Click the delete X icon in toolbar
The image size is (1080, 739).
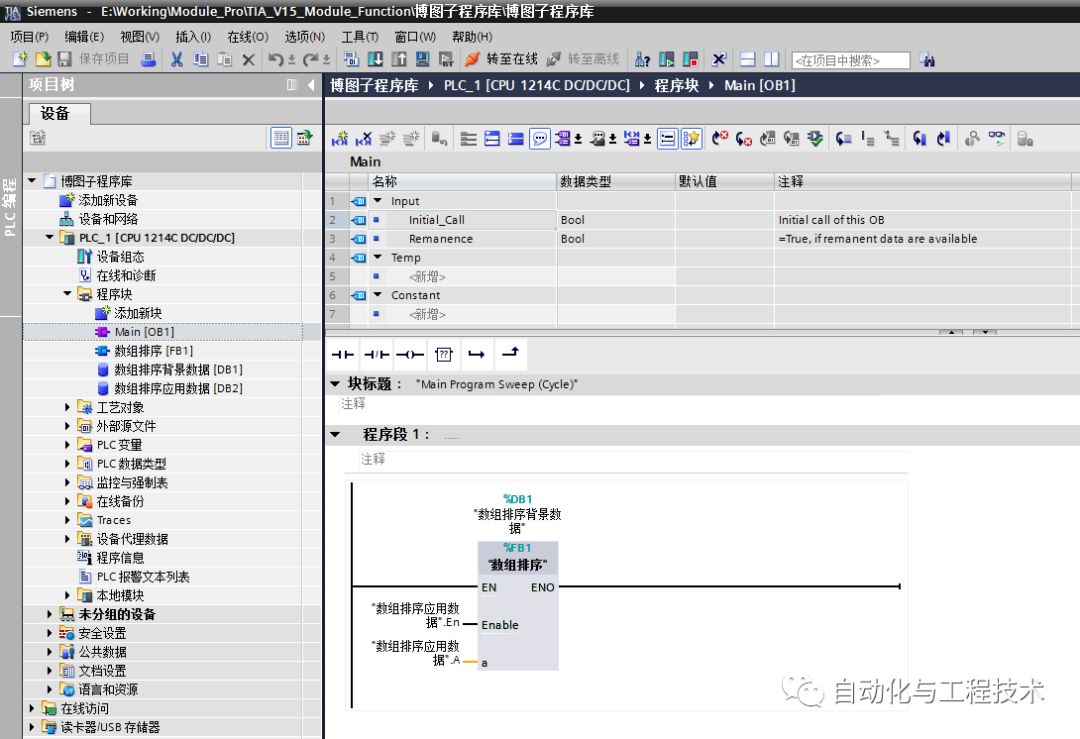point(249,60)
